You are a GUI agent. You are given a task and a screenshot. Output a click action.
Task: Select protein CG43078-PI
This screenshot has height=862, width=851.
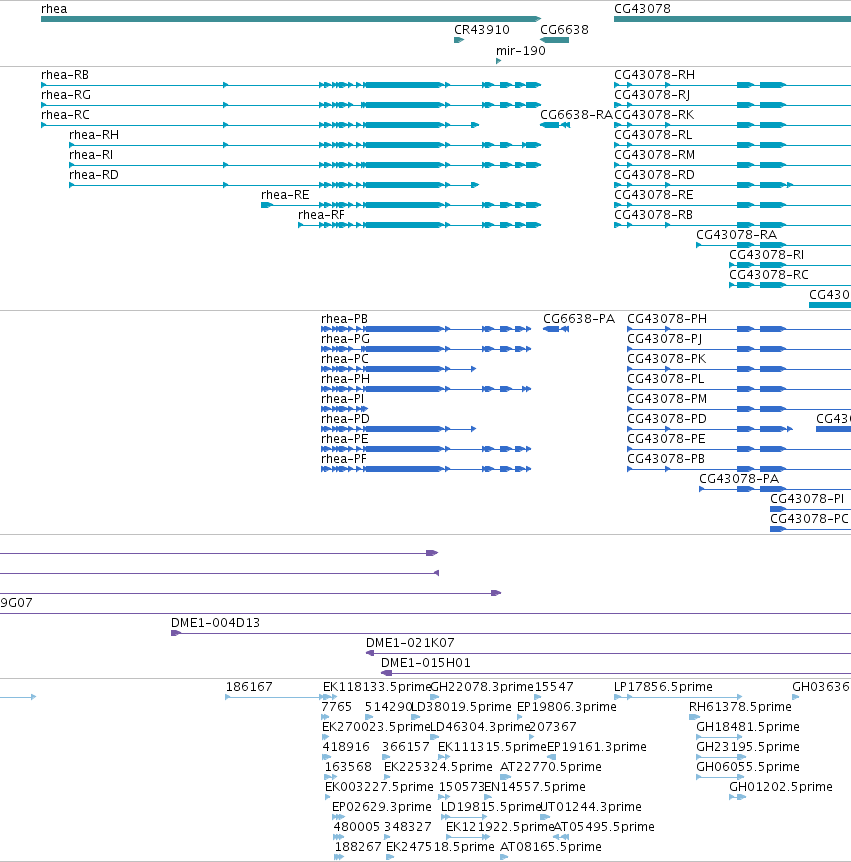click(x=810, y=509)
